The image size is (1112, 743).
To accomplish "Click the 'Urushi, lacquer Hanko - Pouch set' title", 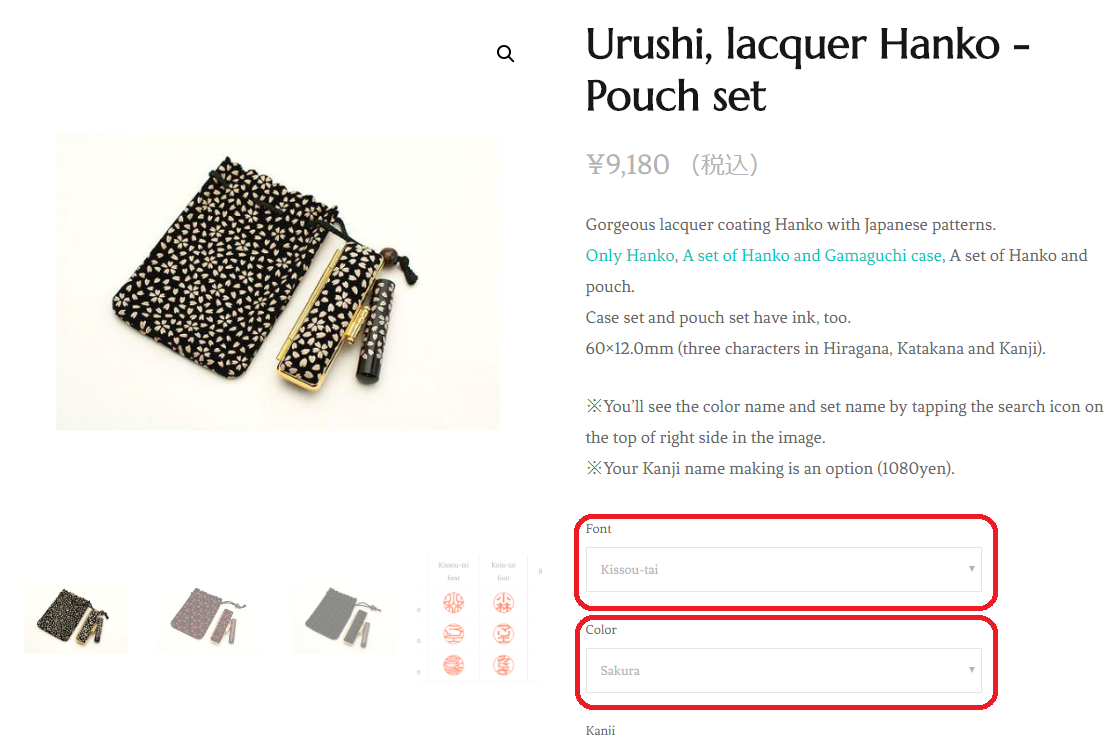I will coord(808,69).
